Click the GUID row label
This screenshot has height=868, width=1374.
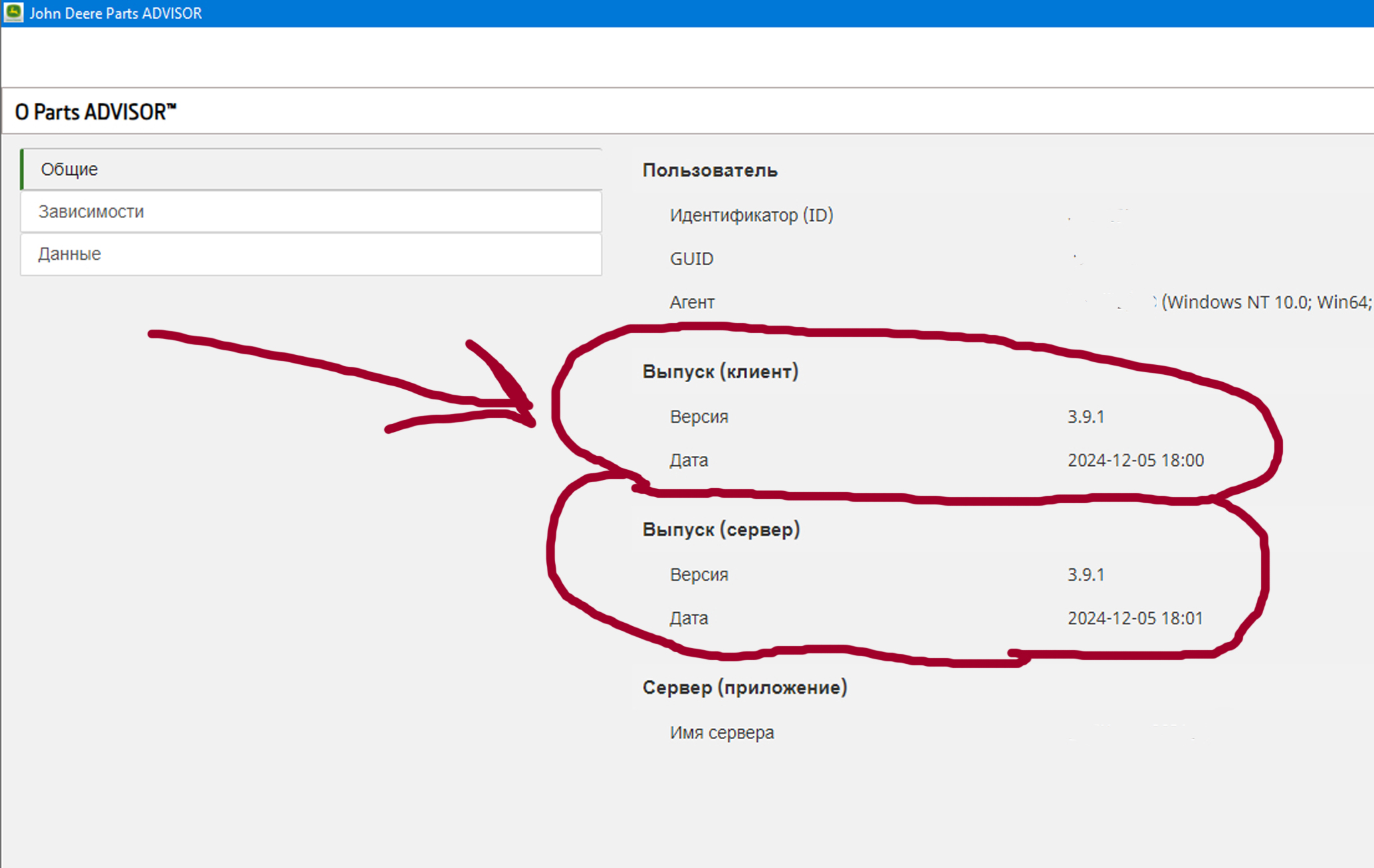(x=691, y=259)
